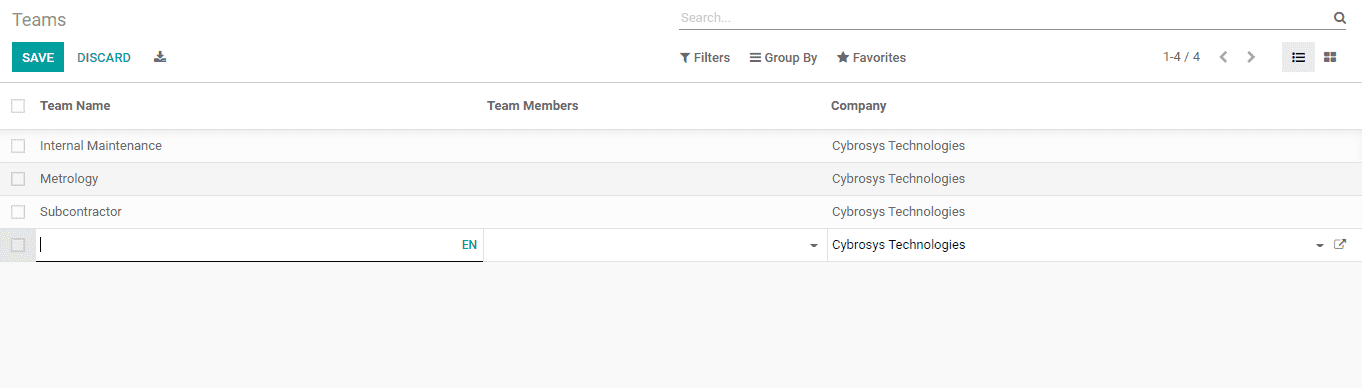Sort by Company column header
The image size is (1362, 388).
858,106
